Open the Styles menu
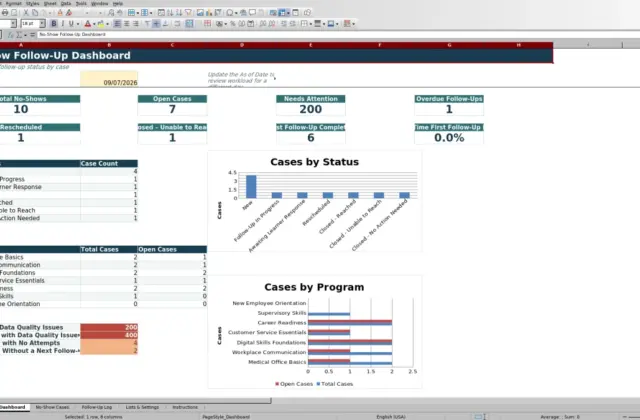 pyautogui.click(x=32, y=3)
